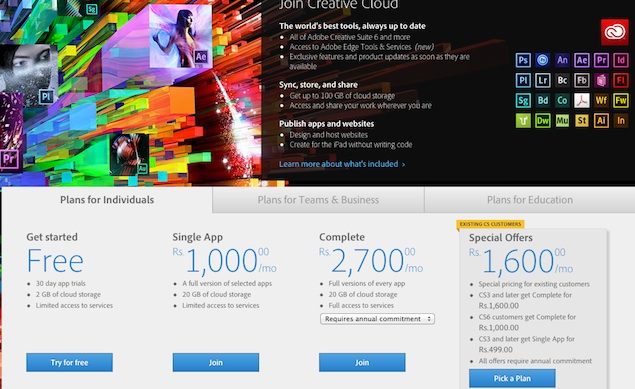This screenshot has width=635, height=389.
Task: Click the Acrobat PDF icon
Action: tap(582, 100)
